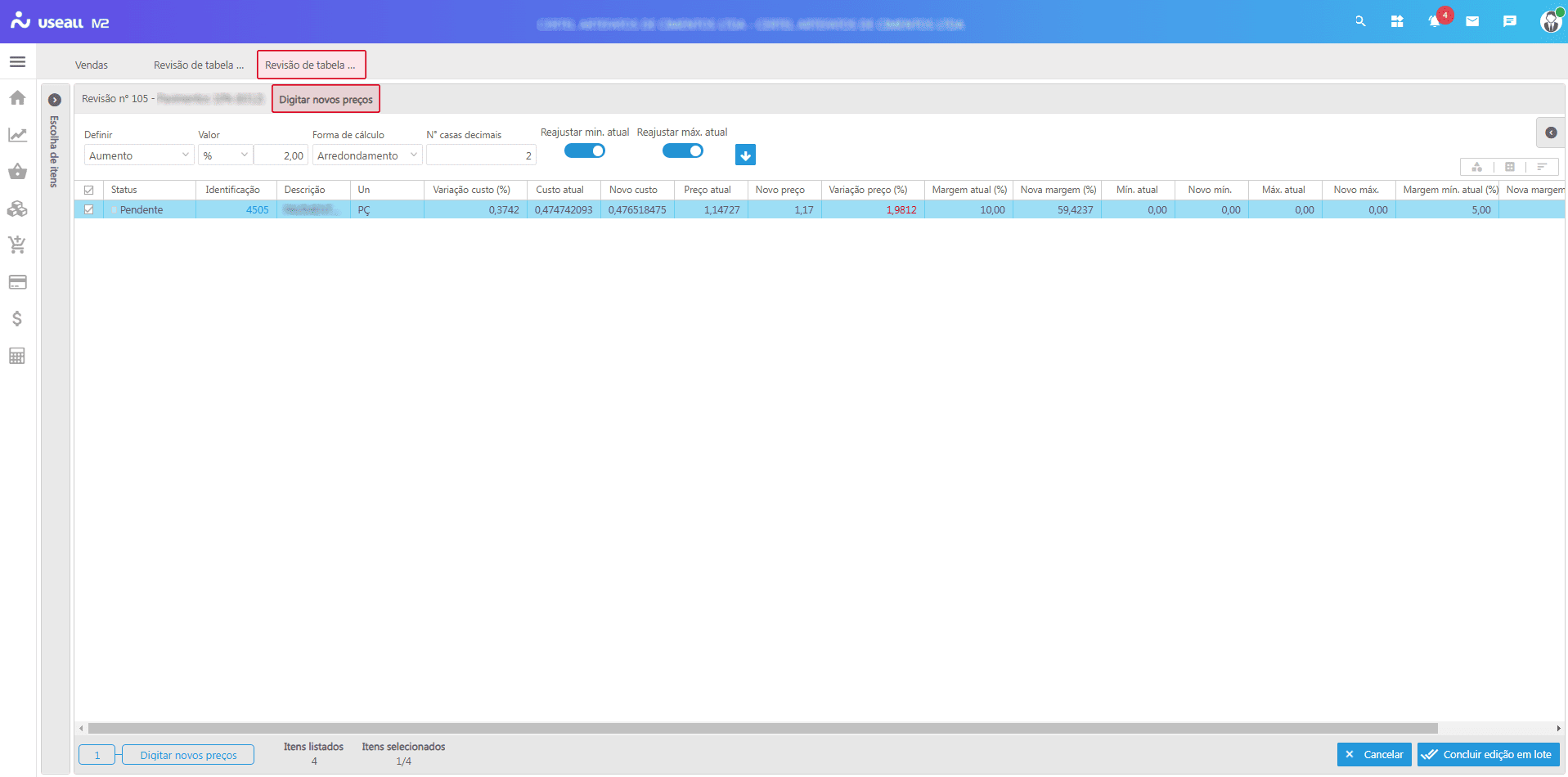Expand the Escolha de itens panel

point(55,100)
